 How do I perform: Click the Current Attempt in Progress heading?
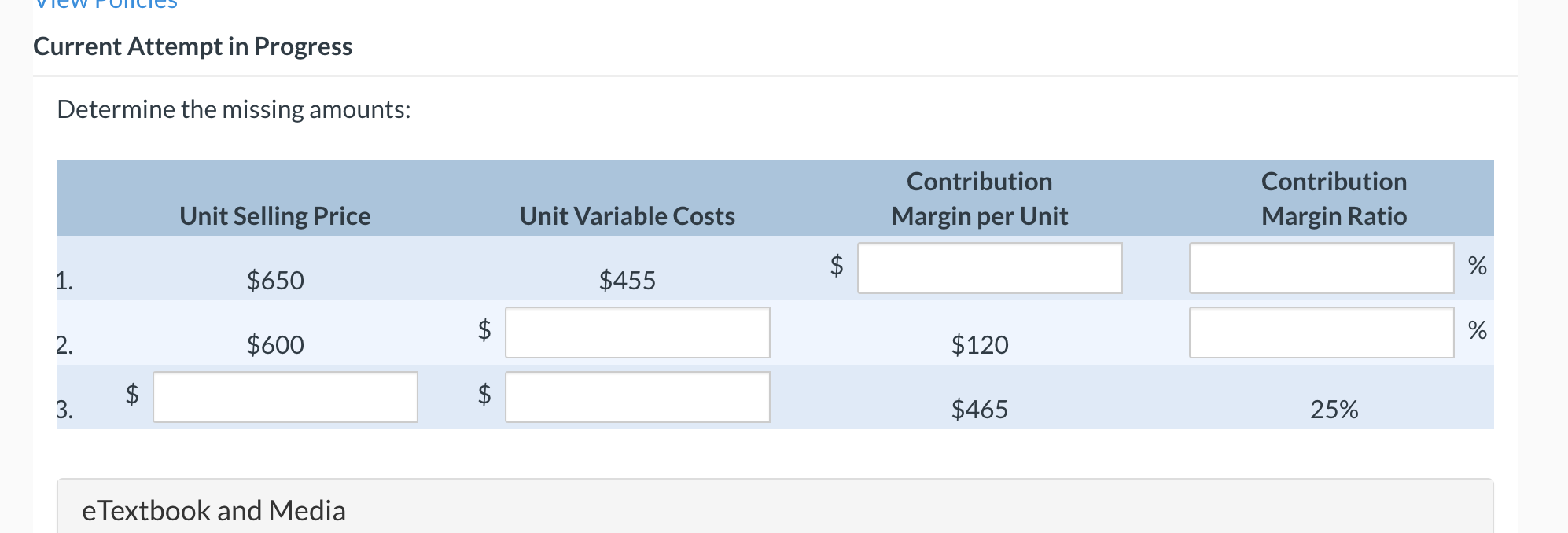(193, 46)
